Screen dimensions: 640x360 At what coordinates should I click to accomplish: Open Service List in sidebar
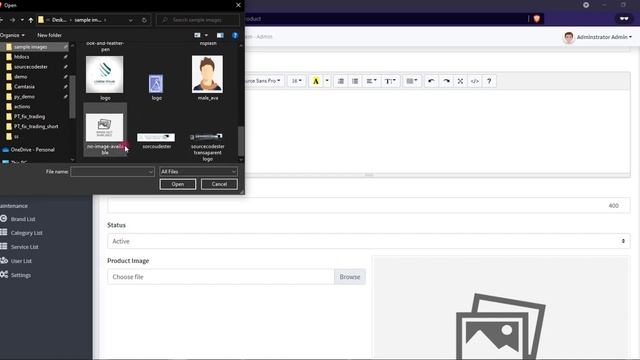(x=24, y=247)
